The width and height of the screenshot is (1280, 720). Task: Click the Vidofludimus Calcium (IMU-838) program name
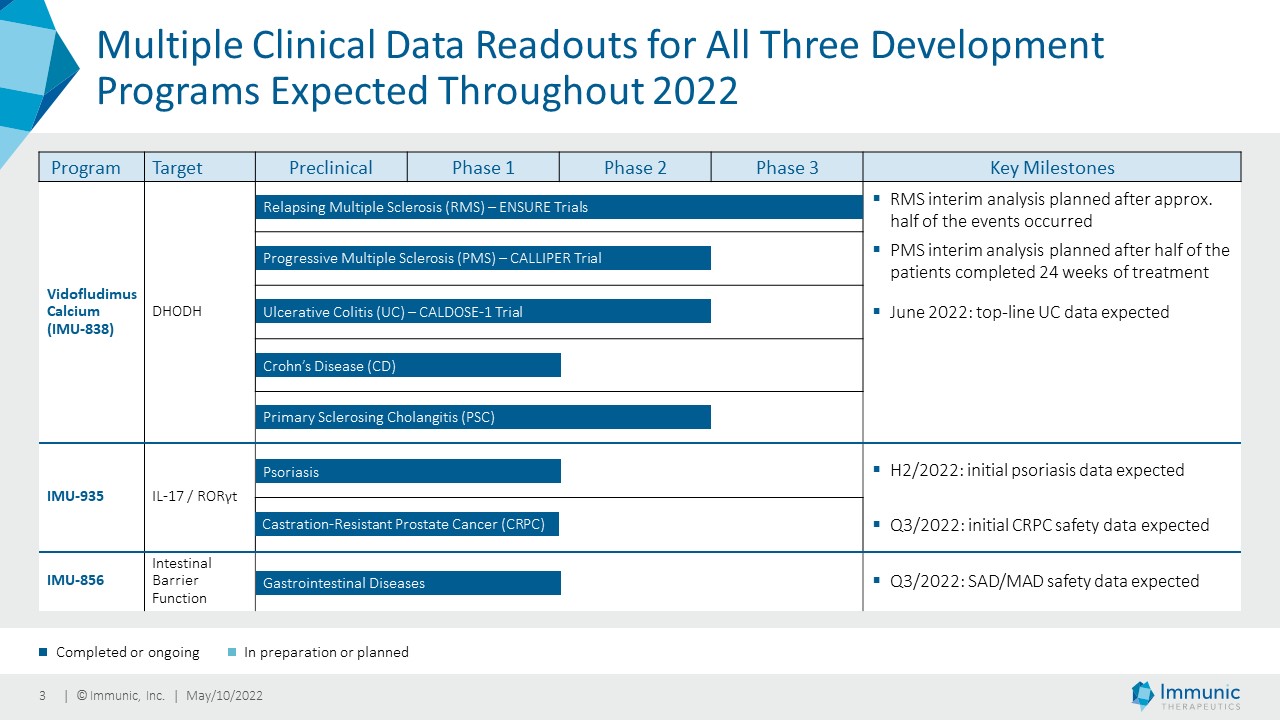coord(81,311)
